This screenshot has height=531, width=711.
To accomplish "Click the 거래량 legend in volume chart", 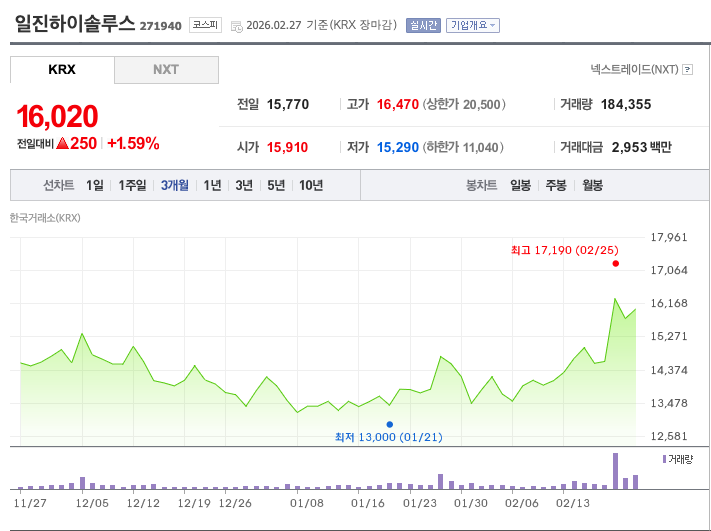I will 677,459.
